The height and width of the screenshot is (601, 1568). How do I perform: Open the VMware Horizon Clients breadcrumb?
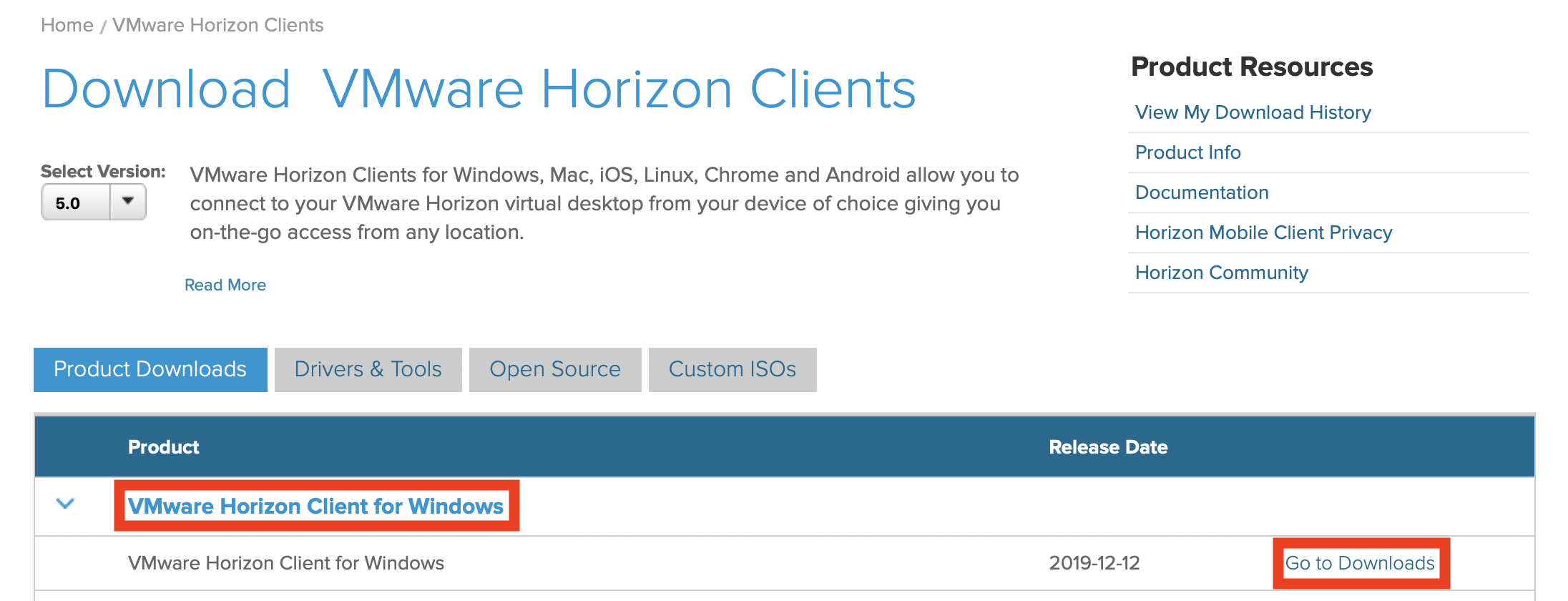[x=217, y=25]
